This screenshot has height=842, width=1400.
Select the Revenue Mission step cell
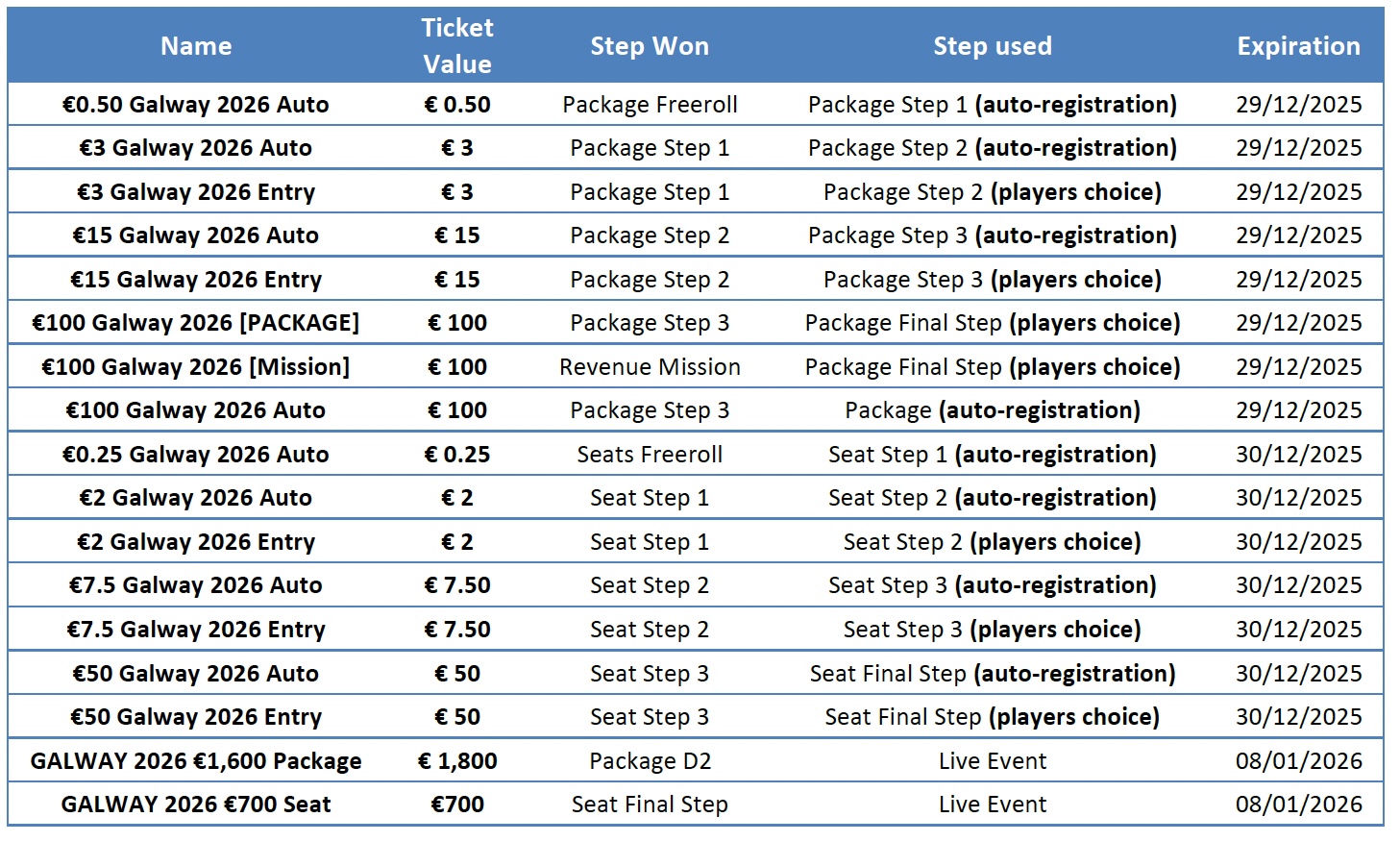point(650,367)
